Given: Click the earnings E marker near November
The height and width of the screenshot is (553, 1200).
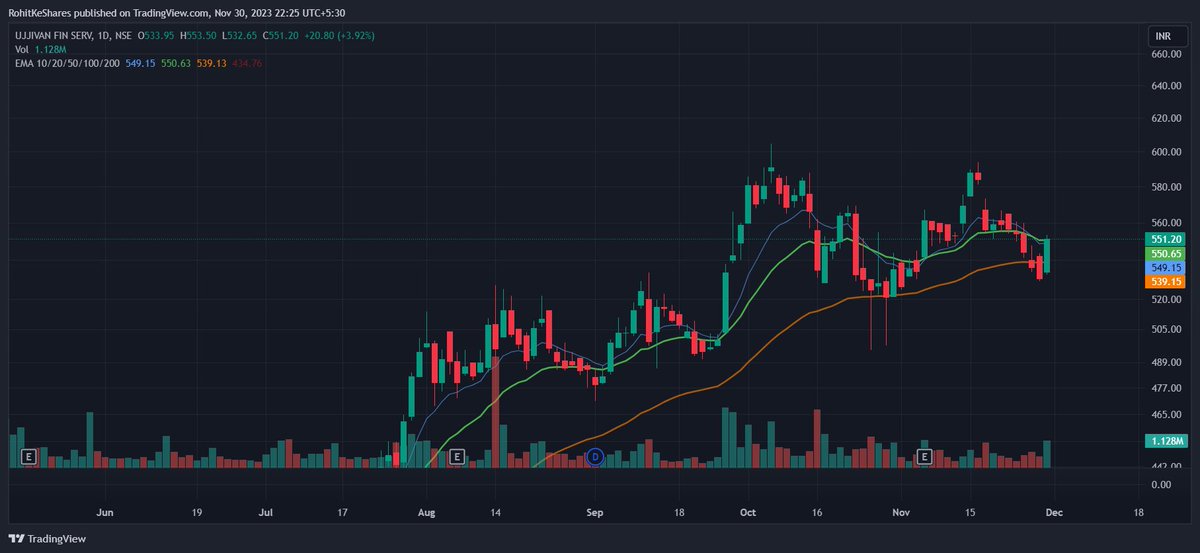Looking at the screenshot, I should (x=924, y=457).
